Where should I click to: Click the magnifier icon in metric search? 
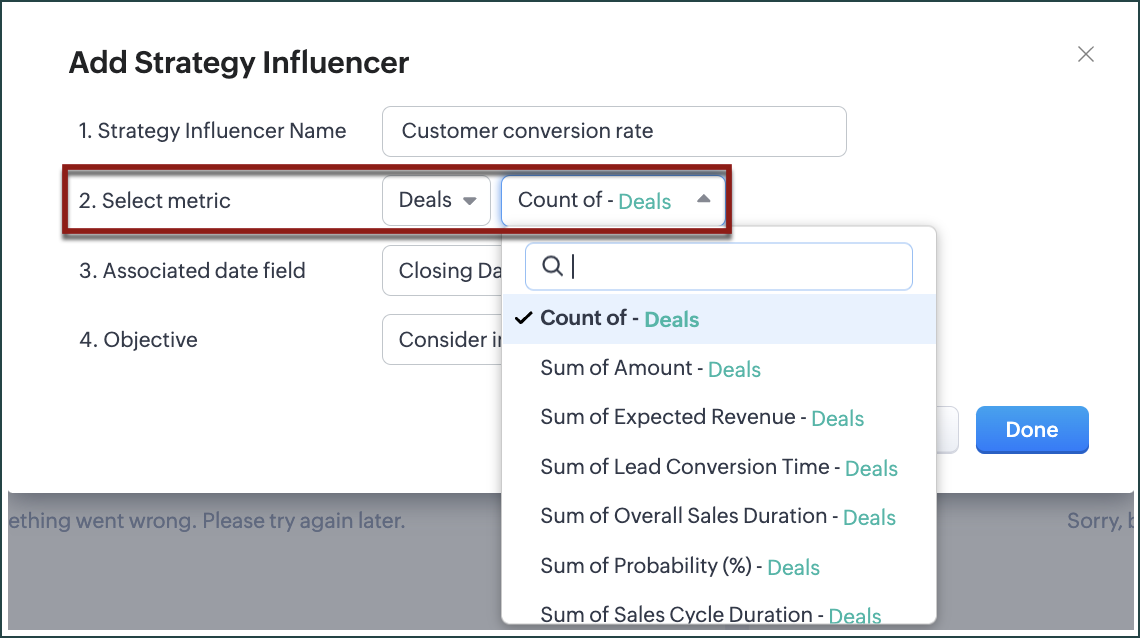click(551, 267)
